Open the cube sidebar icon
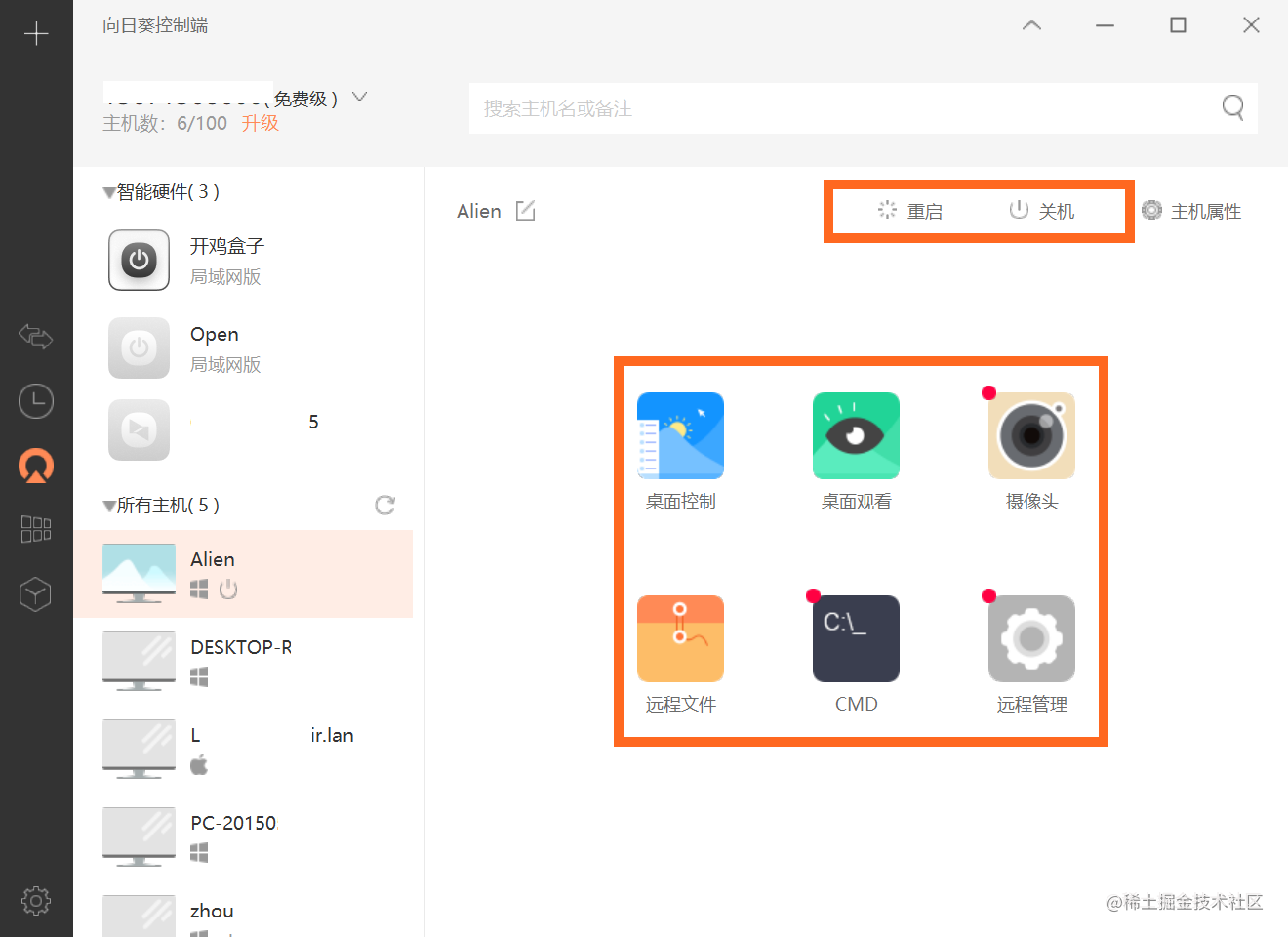The height and width of the screenshot is (937, 1288). tap(36, 593)
